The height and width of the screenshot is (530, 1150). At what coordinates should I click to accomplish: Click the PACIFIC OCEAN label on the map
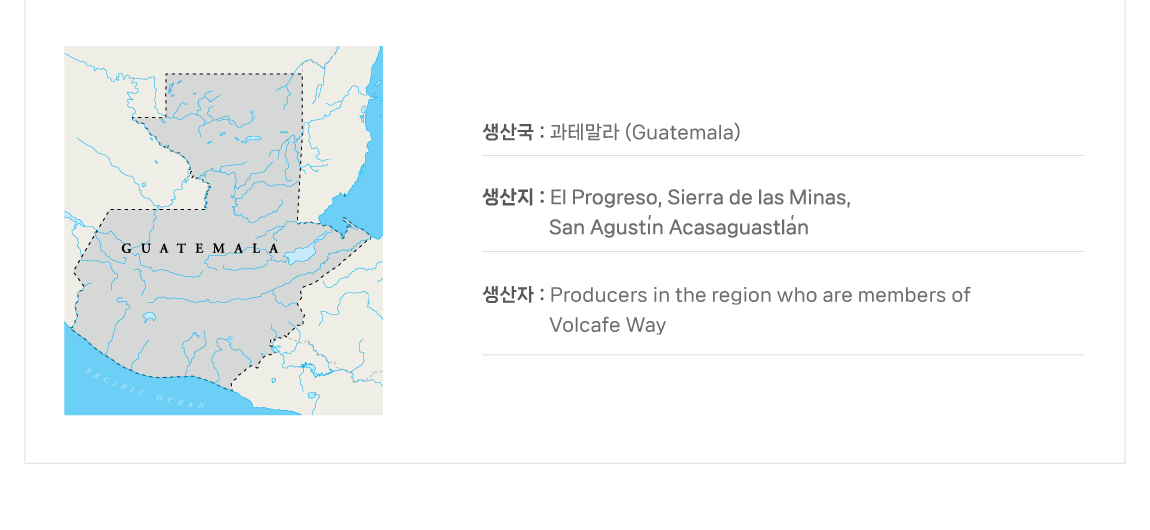[145, 389]
